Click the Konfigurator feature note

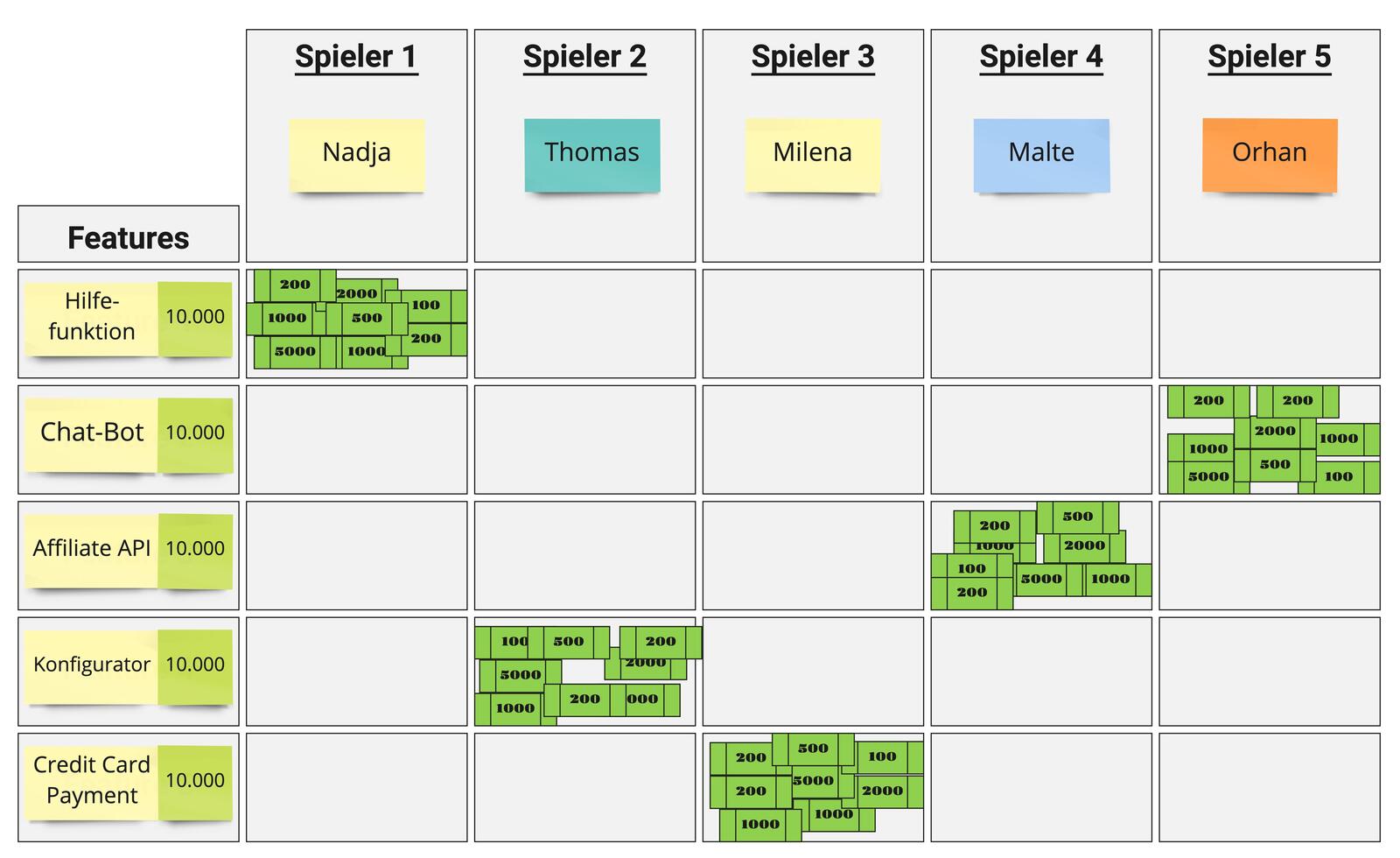(x=91, y=665)
